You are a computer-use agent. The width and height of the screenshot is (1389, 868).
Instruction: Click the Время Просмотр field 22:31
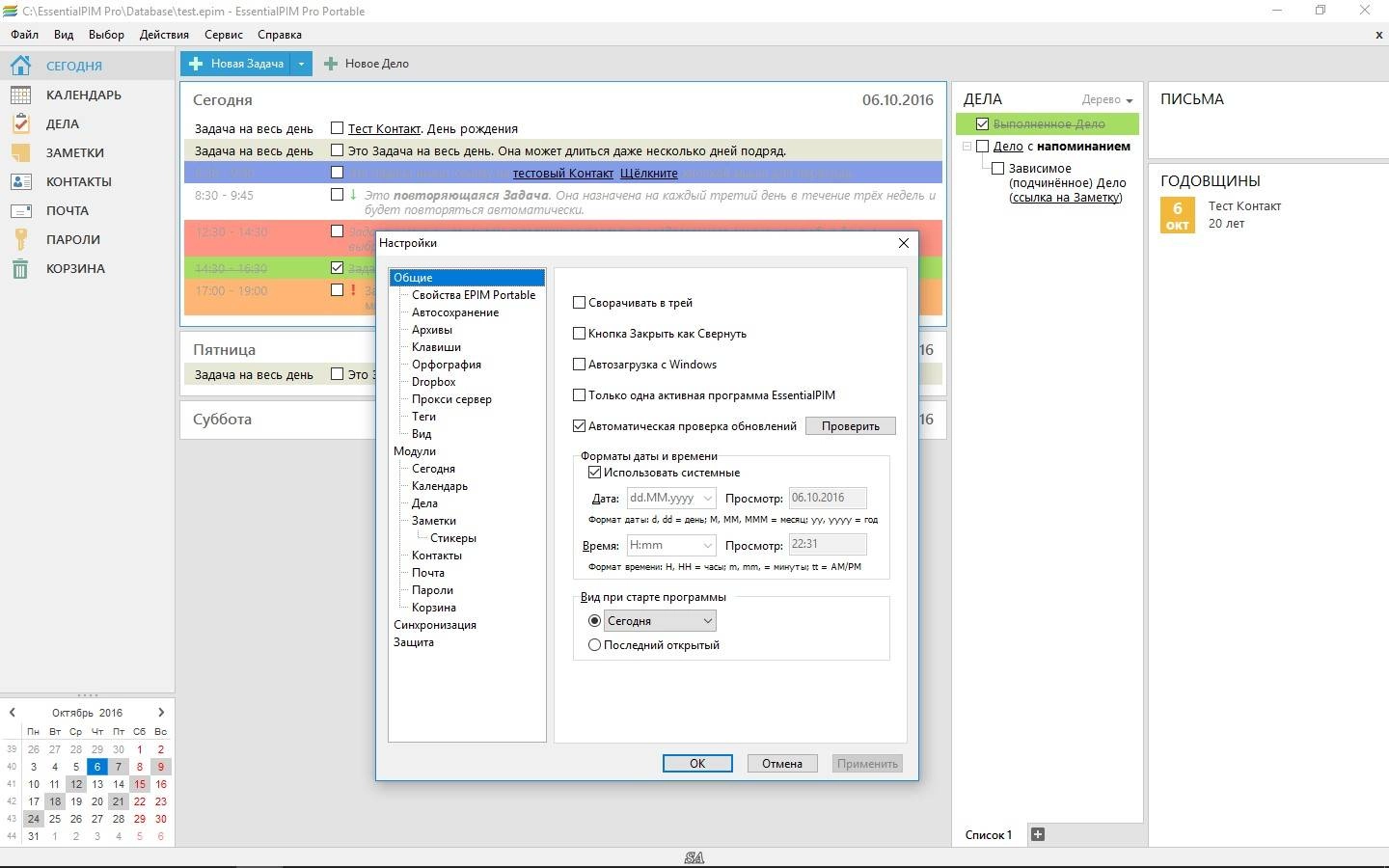click(828, 544)
